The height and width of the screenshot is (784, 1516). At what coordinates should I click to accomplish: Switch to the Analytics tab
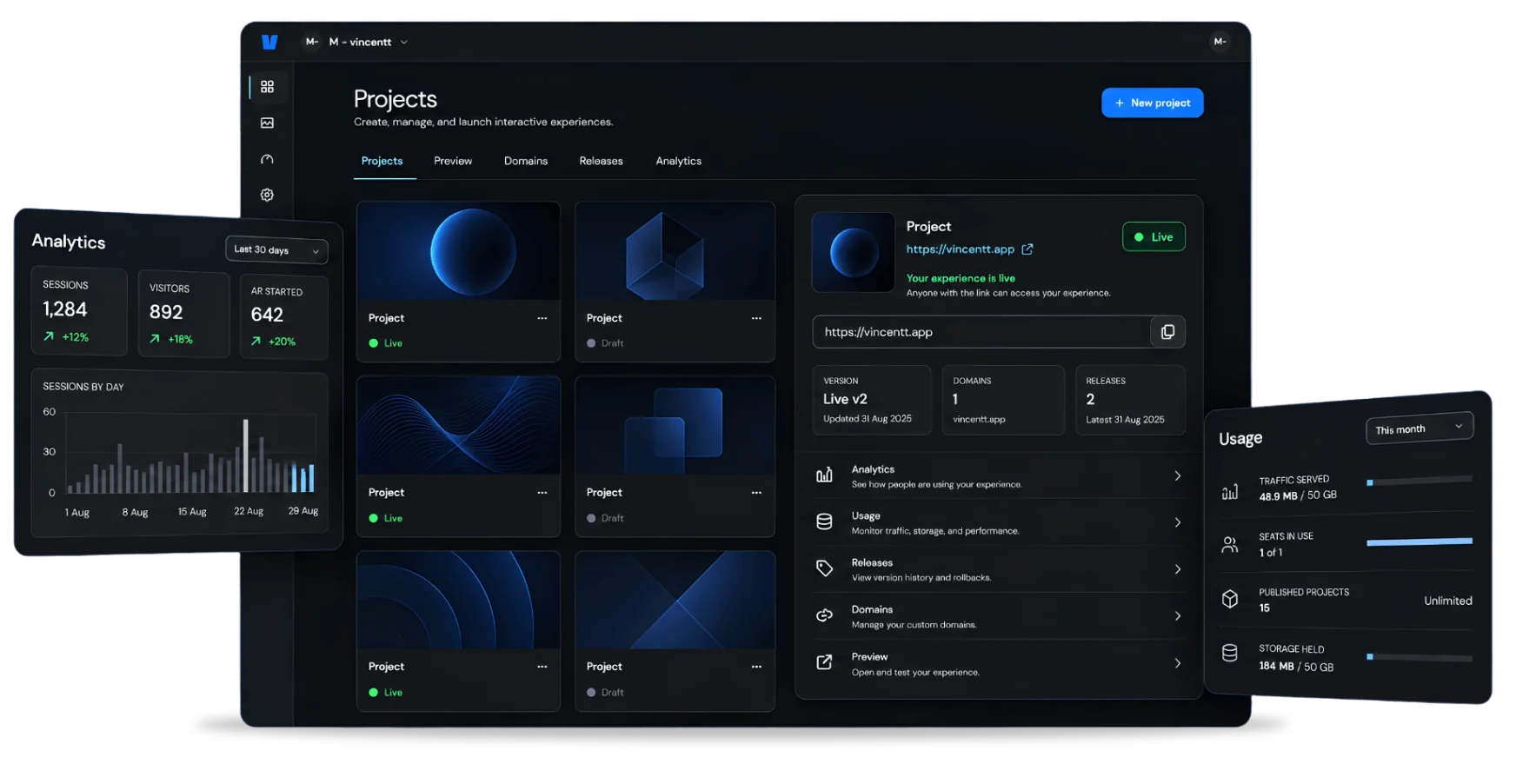tap(678, 161)
